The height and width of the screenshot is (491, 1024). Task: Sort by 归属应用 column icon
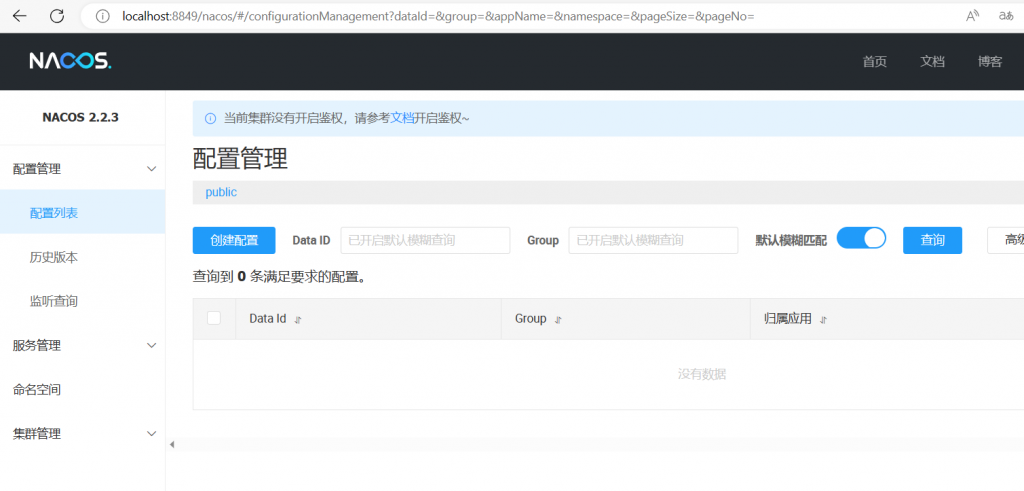coord(823,320)
